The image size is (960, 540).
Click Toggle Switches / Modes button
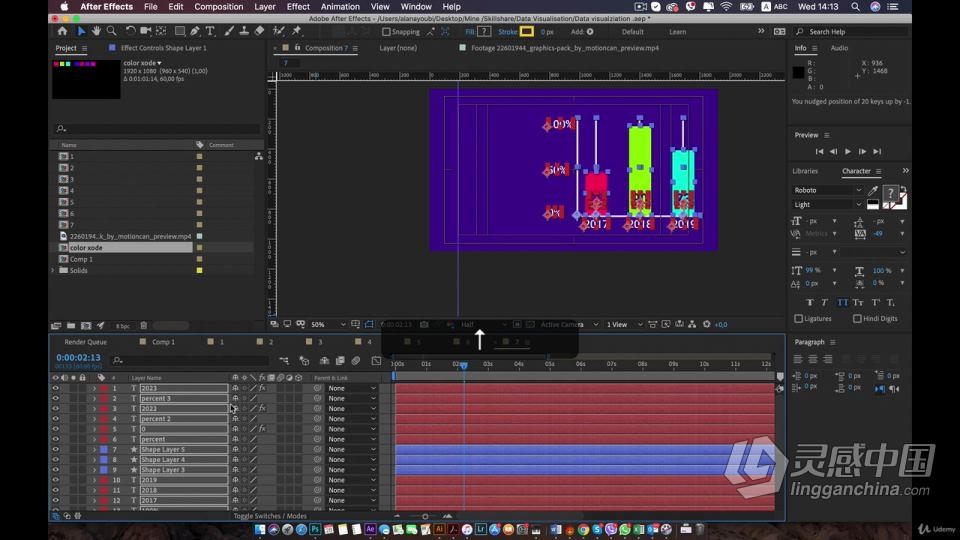point(270,516)
